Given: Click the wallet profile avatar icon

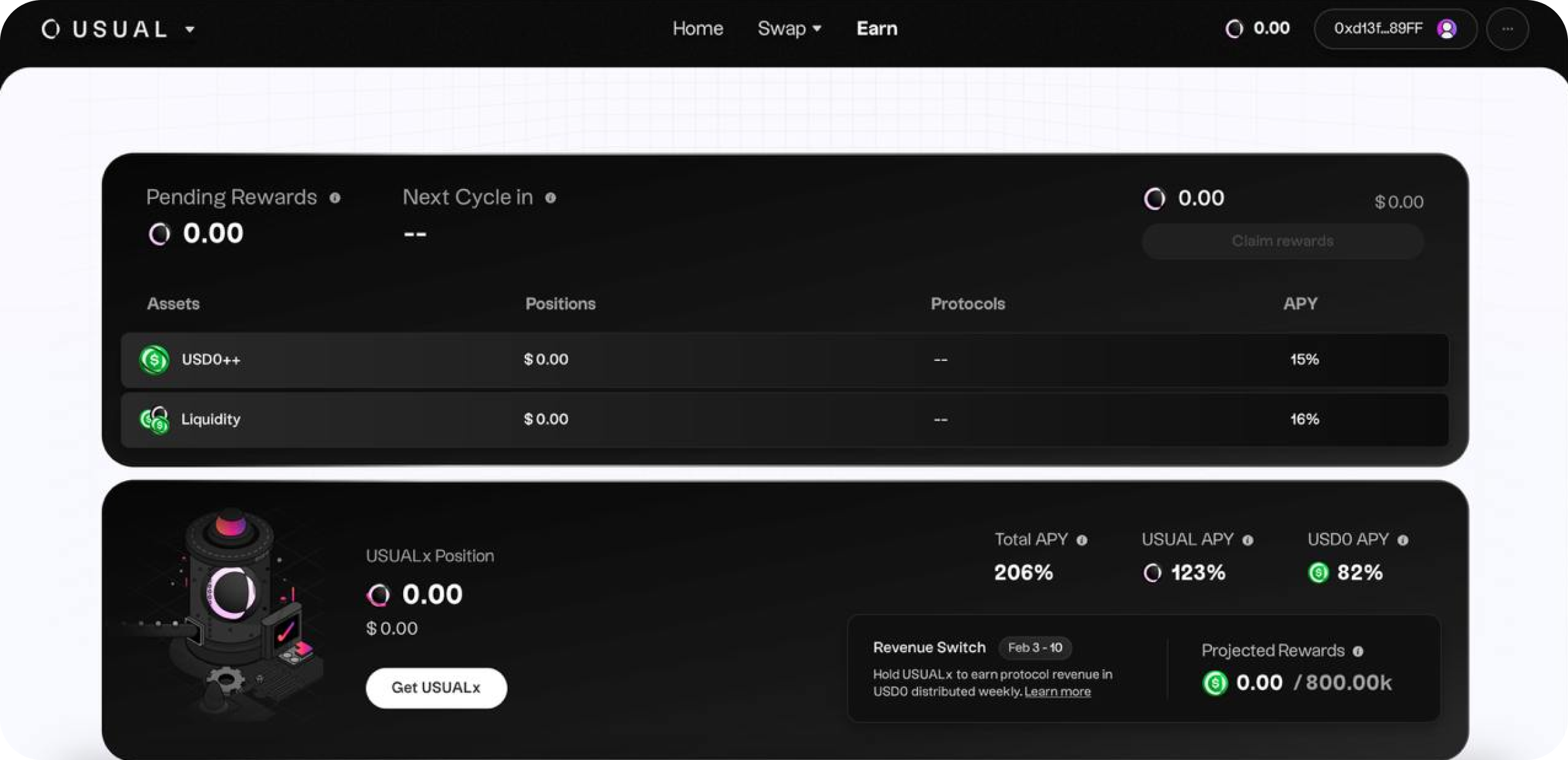Looking at the screenshot, I should click(1447, 29).
